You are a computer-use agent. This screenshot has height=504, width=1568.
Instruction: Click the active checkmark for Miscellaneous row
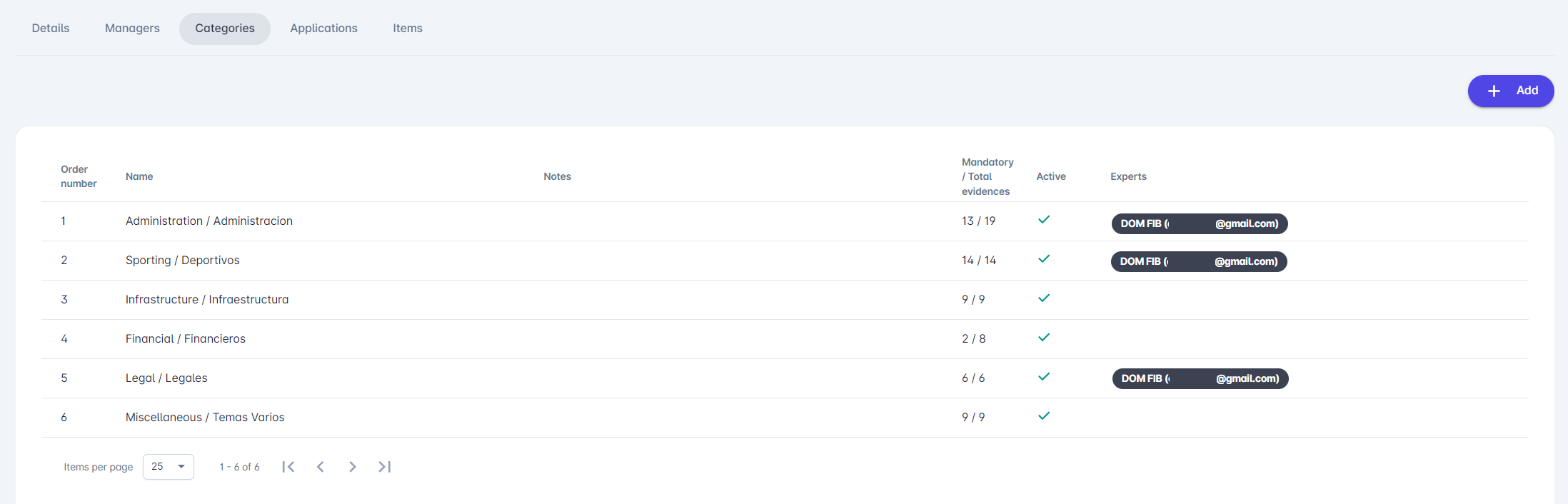(x=1044, y=416)
